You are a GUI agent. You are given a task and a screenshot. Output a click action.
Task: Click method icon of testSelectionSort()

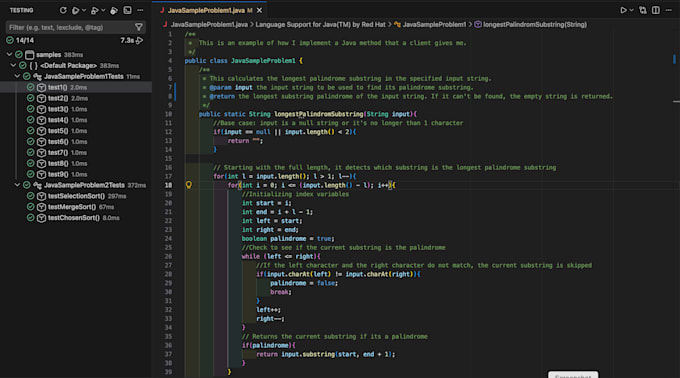point(41,196)
